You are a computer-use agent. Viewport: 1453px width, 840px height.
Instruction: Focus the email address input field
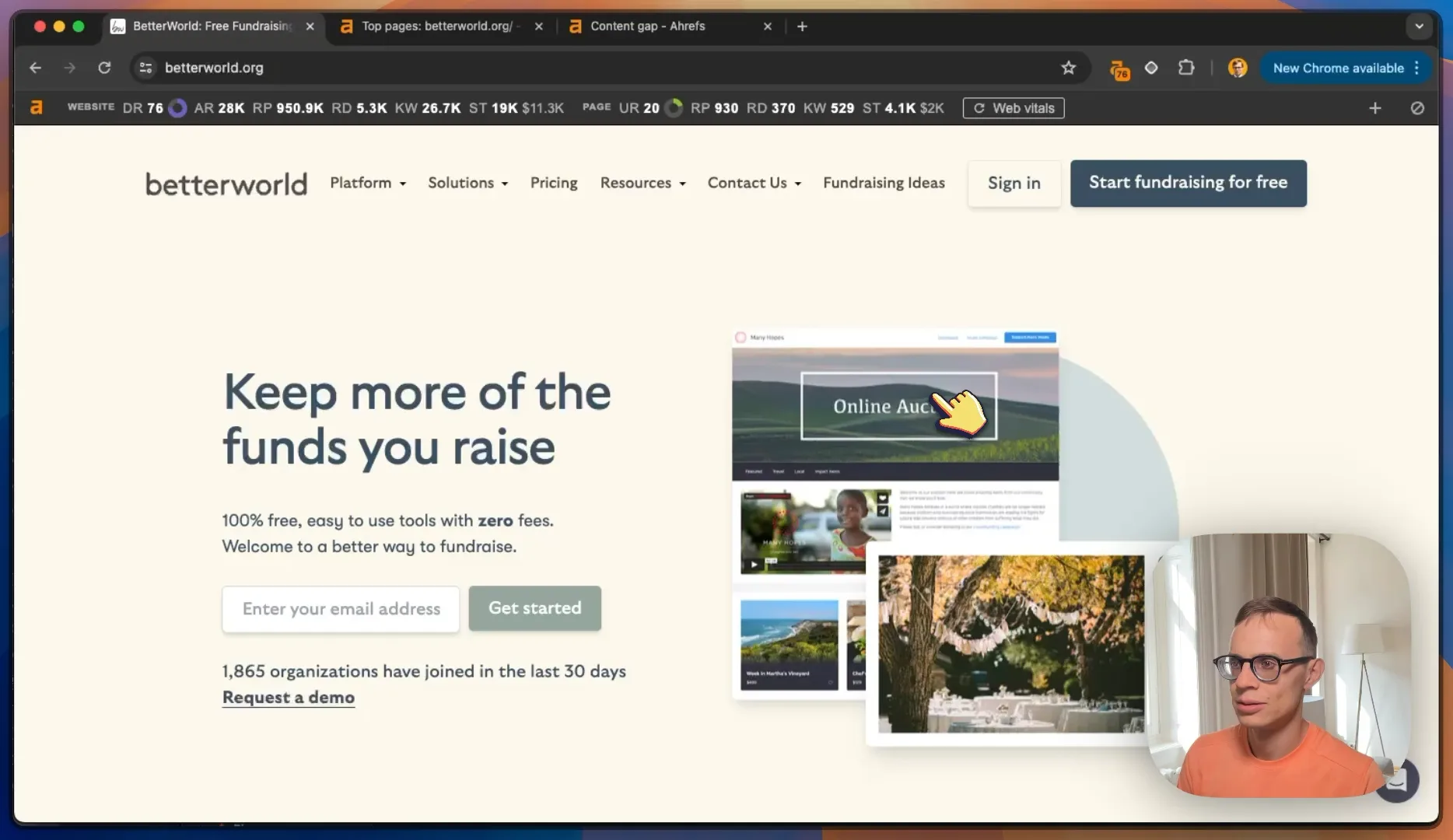pyautogui.click(x=341, y=609)
